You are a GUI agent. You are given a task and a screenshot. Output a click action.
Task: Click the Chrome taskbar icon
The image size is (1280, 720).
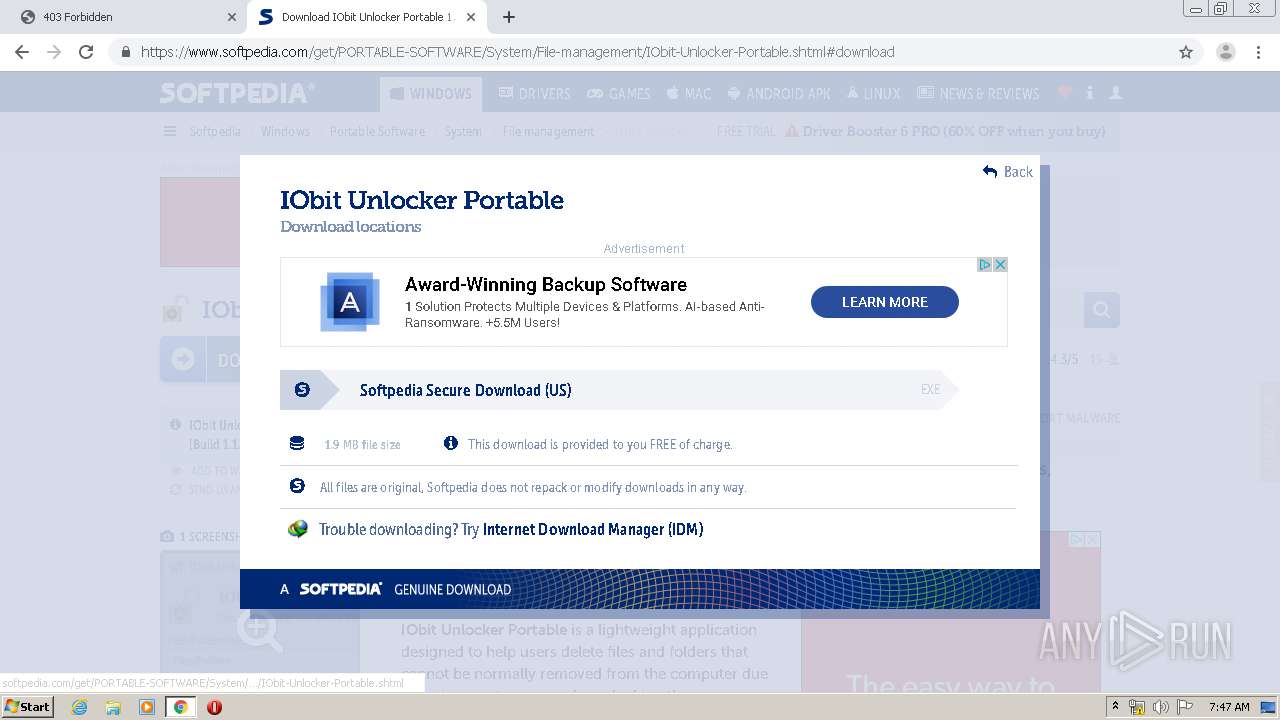click(x=180, y=707)
